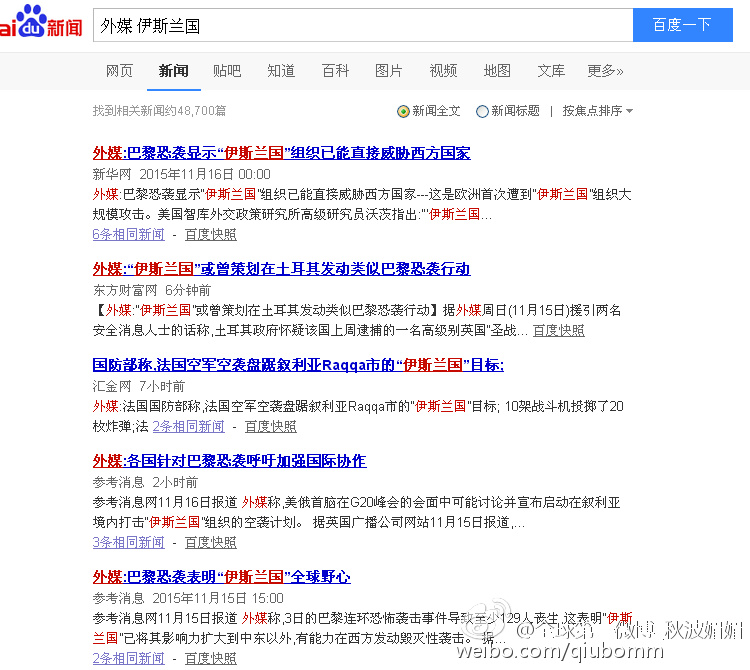This screenshot has height=670, width=750.
Task: Open the 6条相同新闻 link
Action: point(129,234)
